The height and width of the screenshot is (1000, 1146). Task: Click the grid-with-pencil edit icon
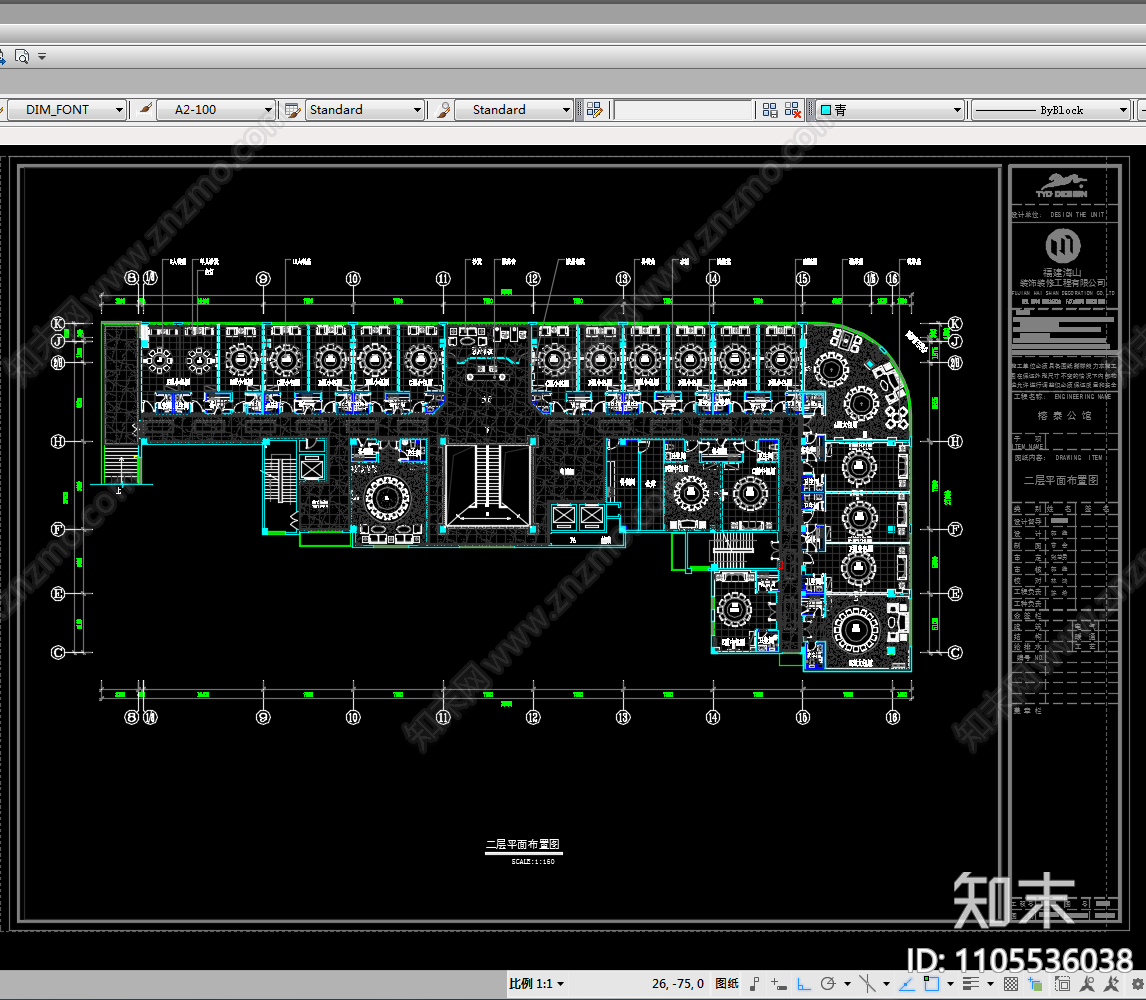594,110
